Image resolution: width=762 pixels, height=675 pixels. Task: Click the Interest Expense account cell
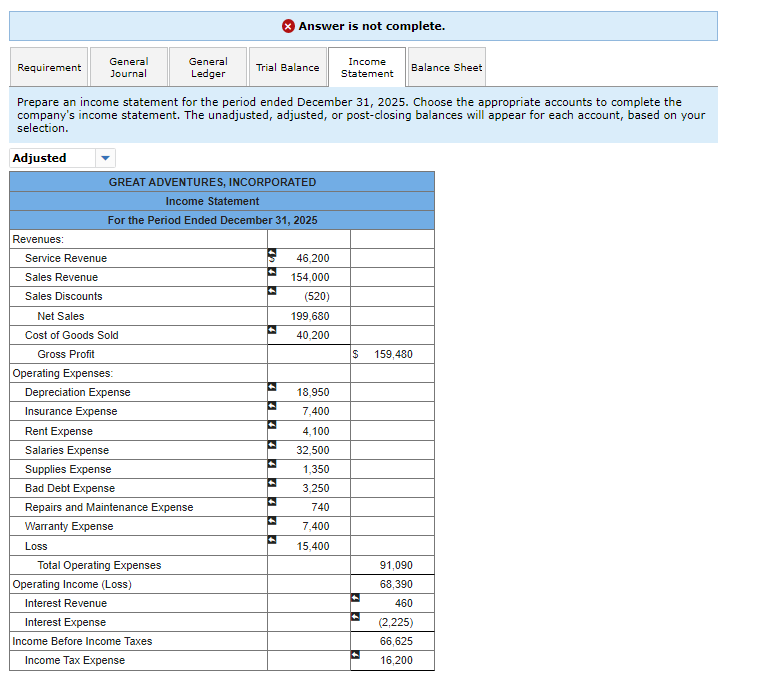click(x=139, y=622)
